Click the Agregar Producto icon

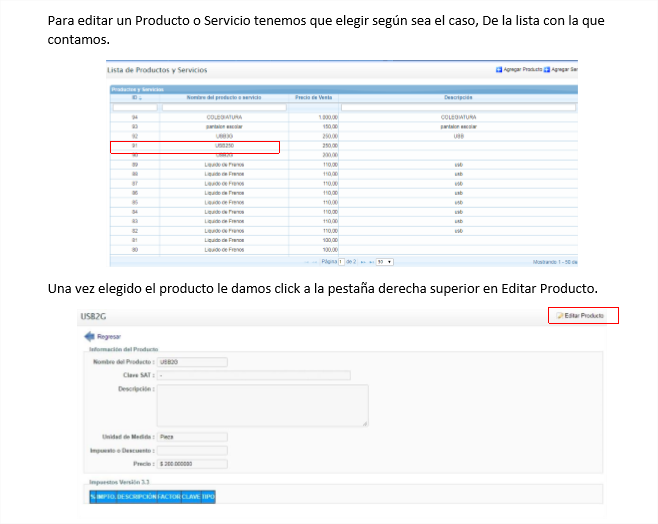(499, 70)
